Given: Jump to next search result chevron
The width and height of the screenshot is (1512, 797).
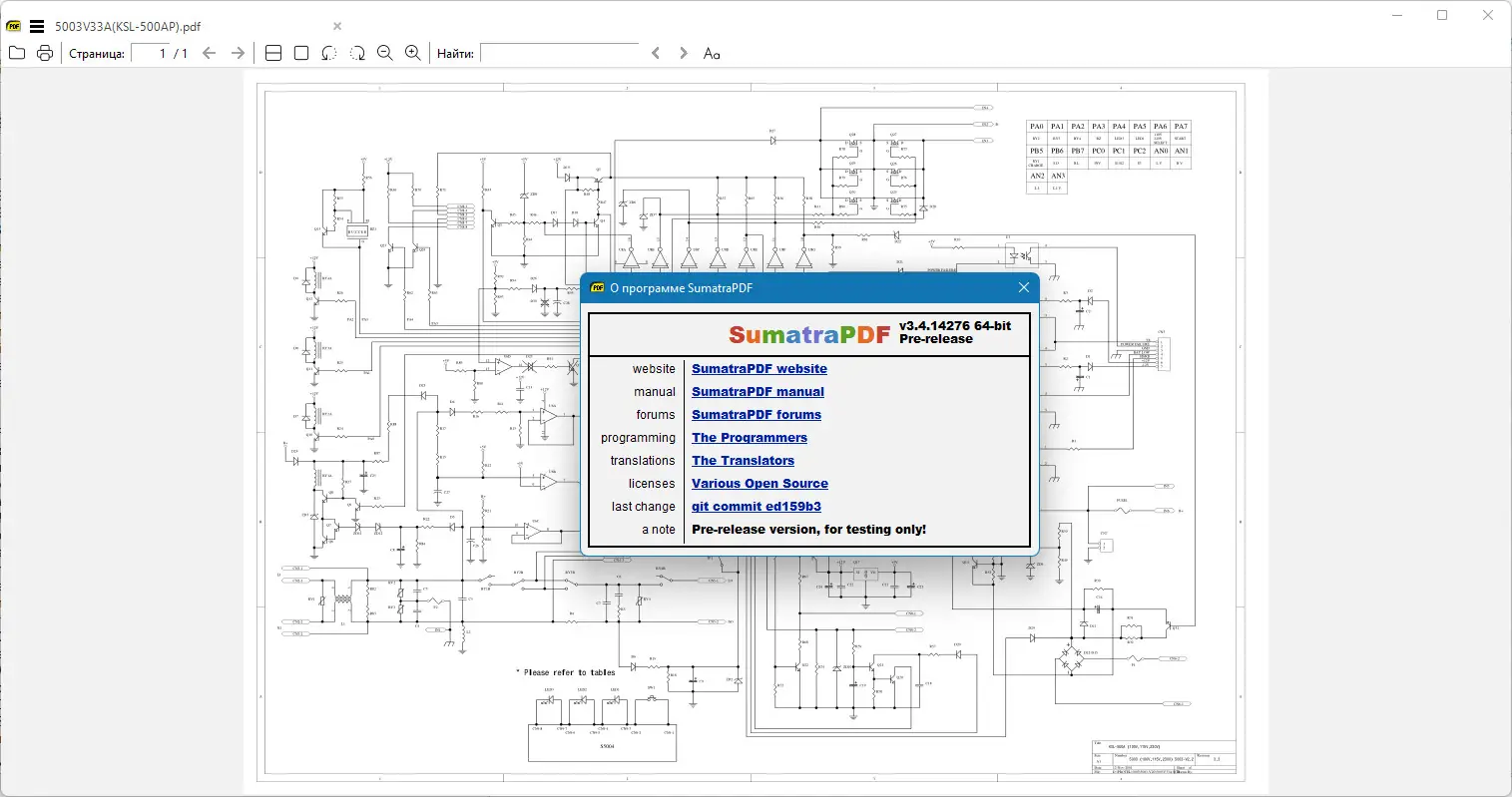Looking at the screenshot, I should 682,53.
